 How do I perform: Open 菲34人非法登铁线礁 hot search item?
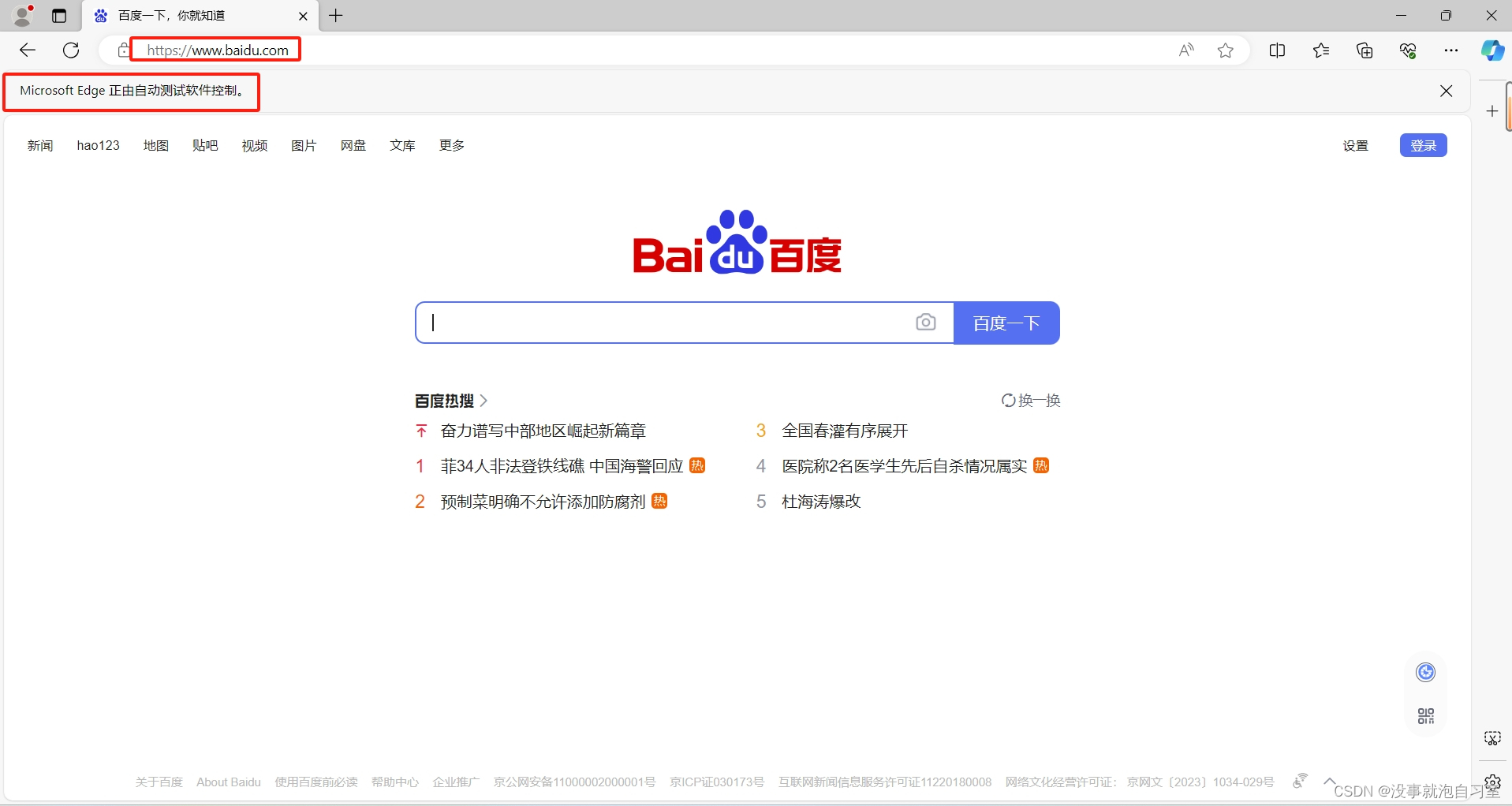[x=562, y=466]
